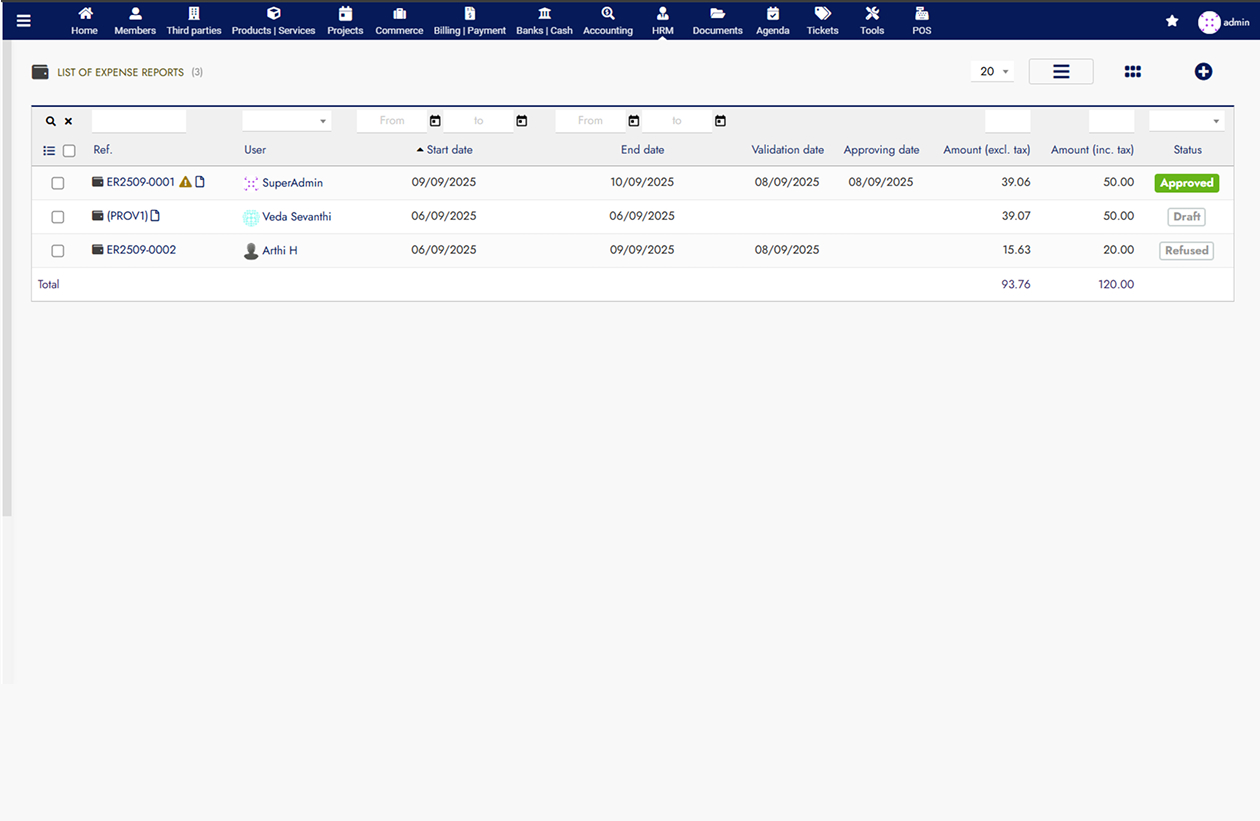Click the warning triangle icon next to ER2509-0001

185,182
